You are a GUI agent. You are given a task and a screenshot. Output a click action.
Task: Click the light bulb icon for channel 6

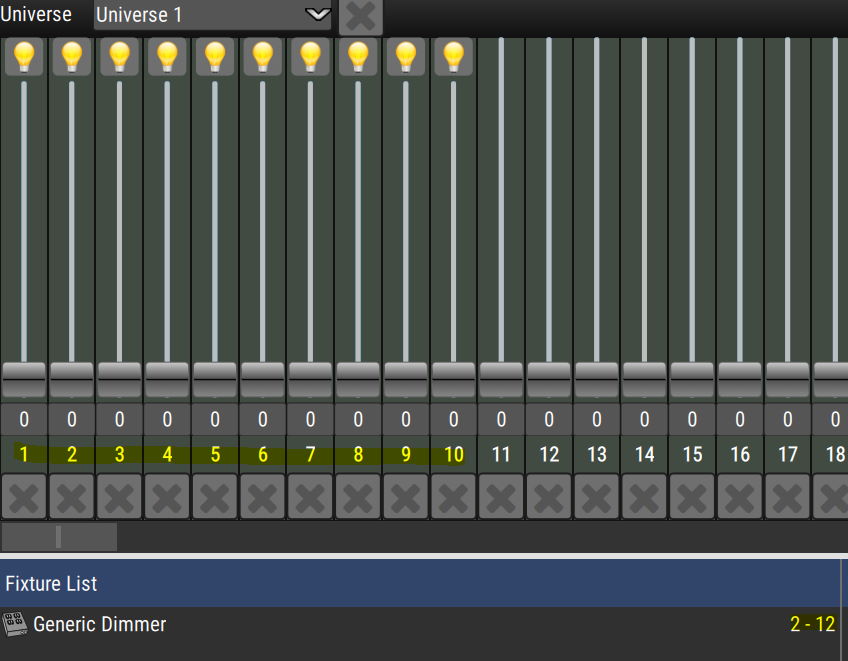pyautogui.click(x=263, y=57)
